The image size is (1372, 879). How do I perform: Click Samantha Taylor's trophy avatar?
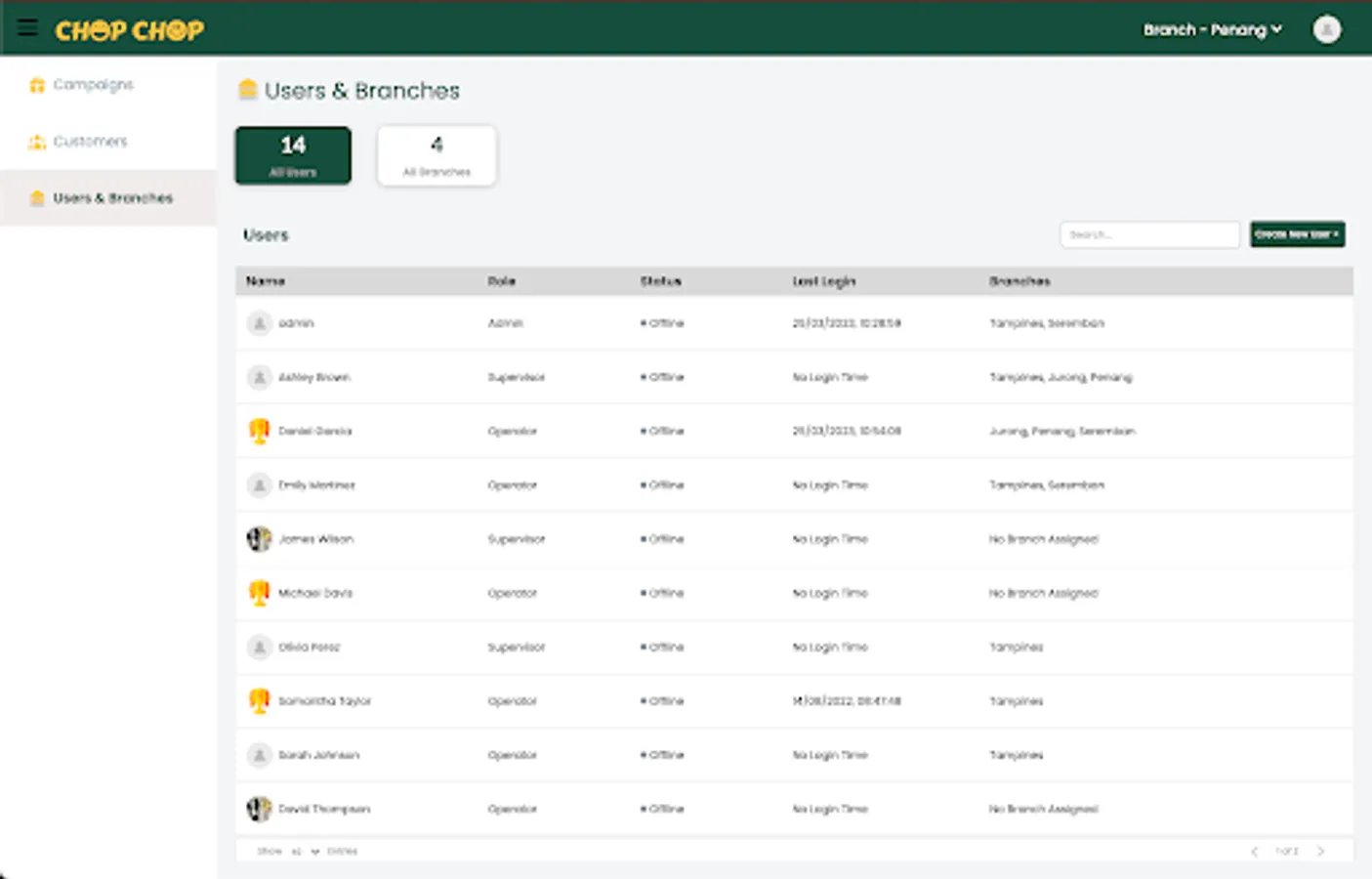(x=259, y=701)
